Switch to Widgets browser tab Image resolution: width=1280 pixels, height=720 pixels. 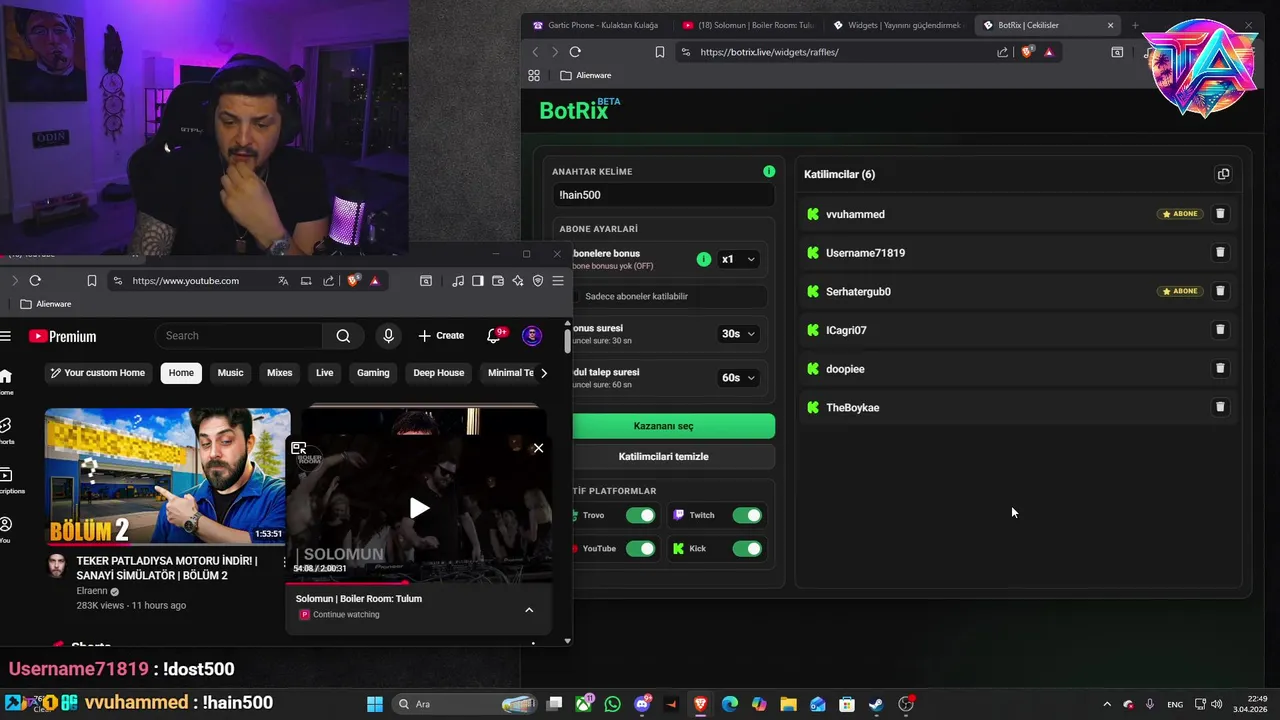pyautogui.click(x=896, y=25)
